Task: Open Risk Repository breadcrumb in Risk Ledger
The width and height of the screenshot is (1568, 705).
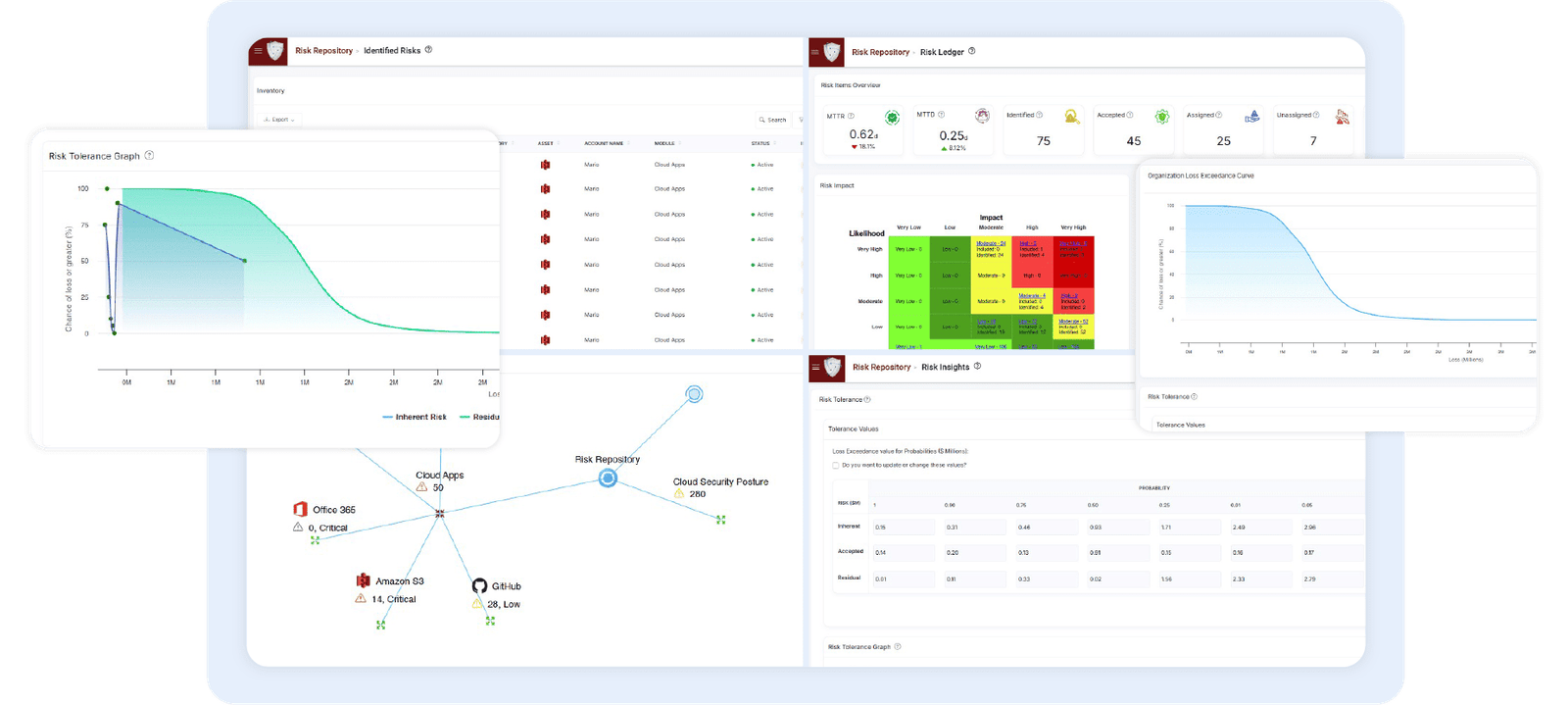Action: click(880, 52)
